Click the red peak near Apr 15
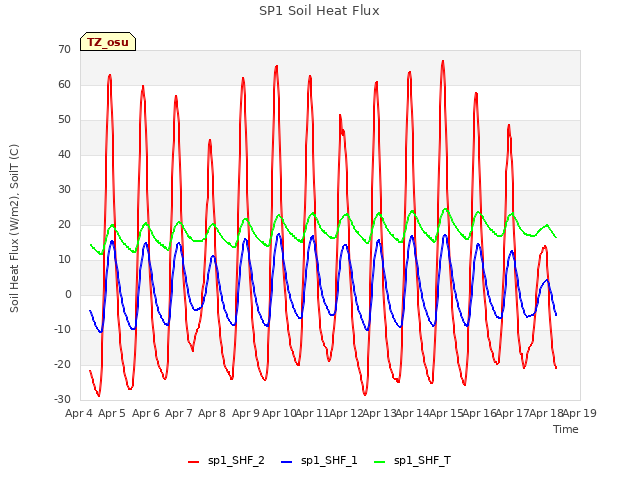This screenshot has height=480, width=640. click(x=443, y=61)
